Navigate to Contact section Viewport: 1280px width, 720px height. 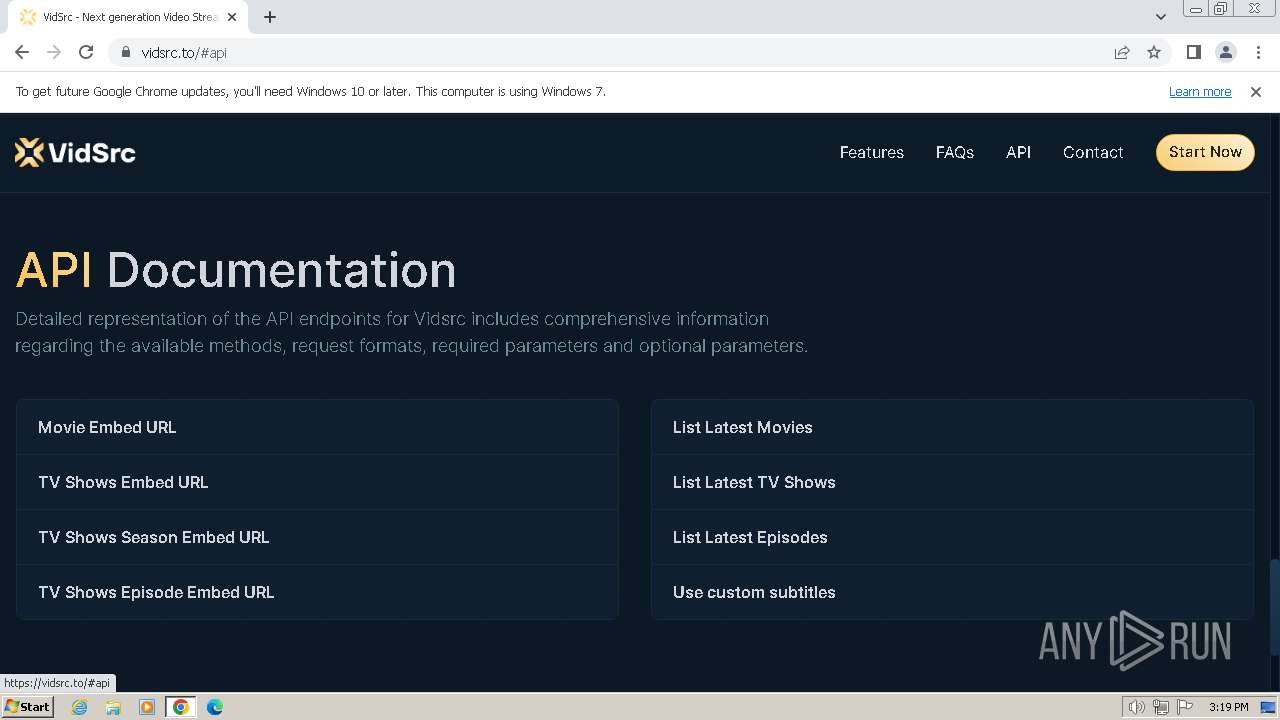point(1093,152)
